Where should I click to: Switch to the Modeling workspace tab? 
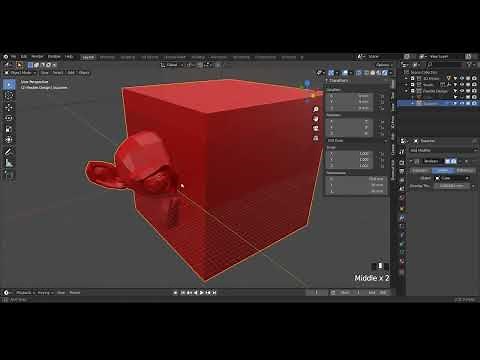click(107, 57)
